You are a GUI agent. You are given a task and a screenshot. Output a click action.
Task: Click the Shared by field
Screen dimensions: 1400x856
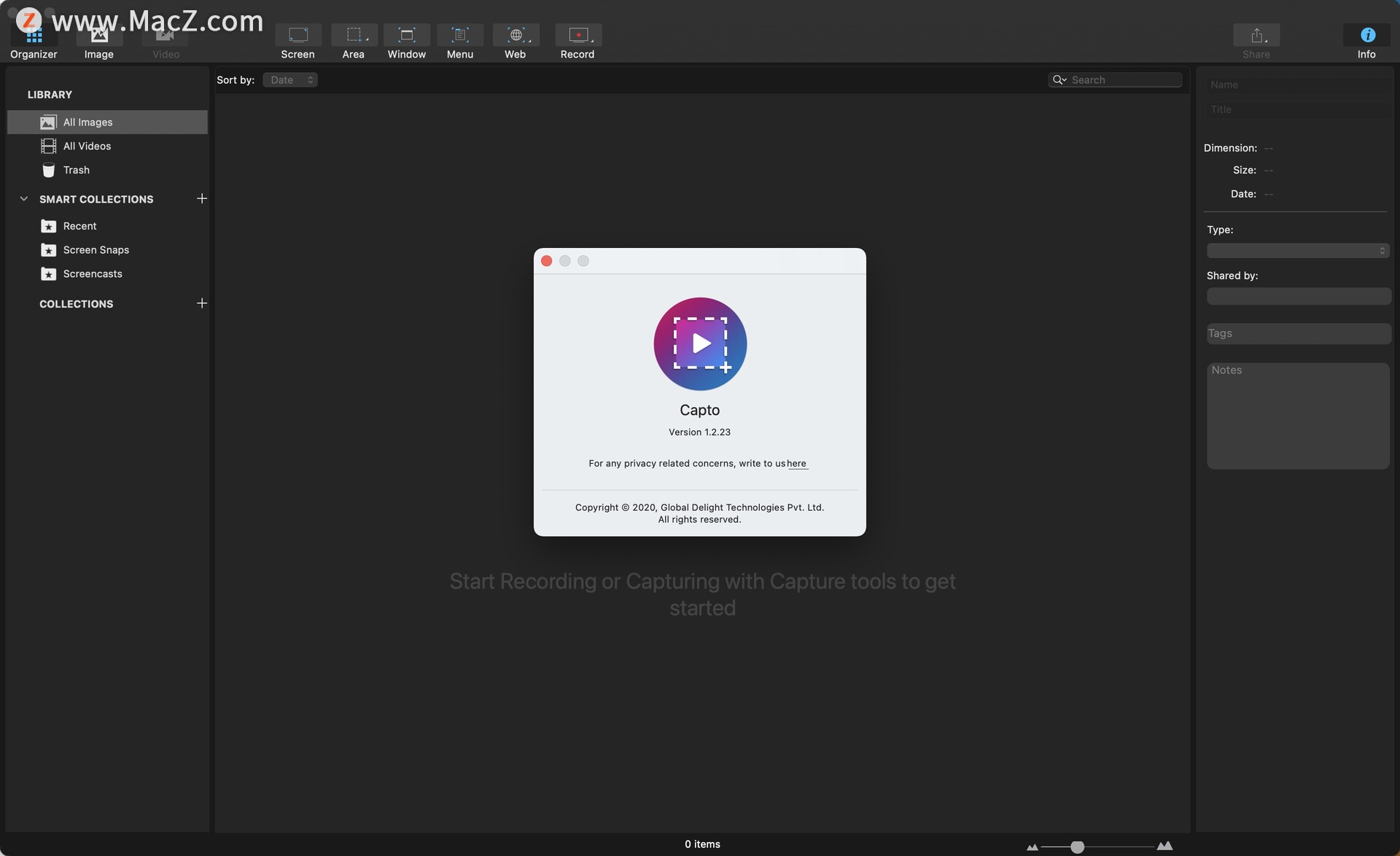point(1299,296)
